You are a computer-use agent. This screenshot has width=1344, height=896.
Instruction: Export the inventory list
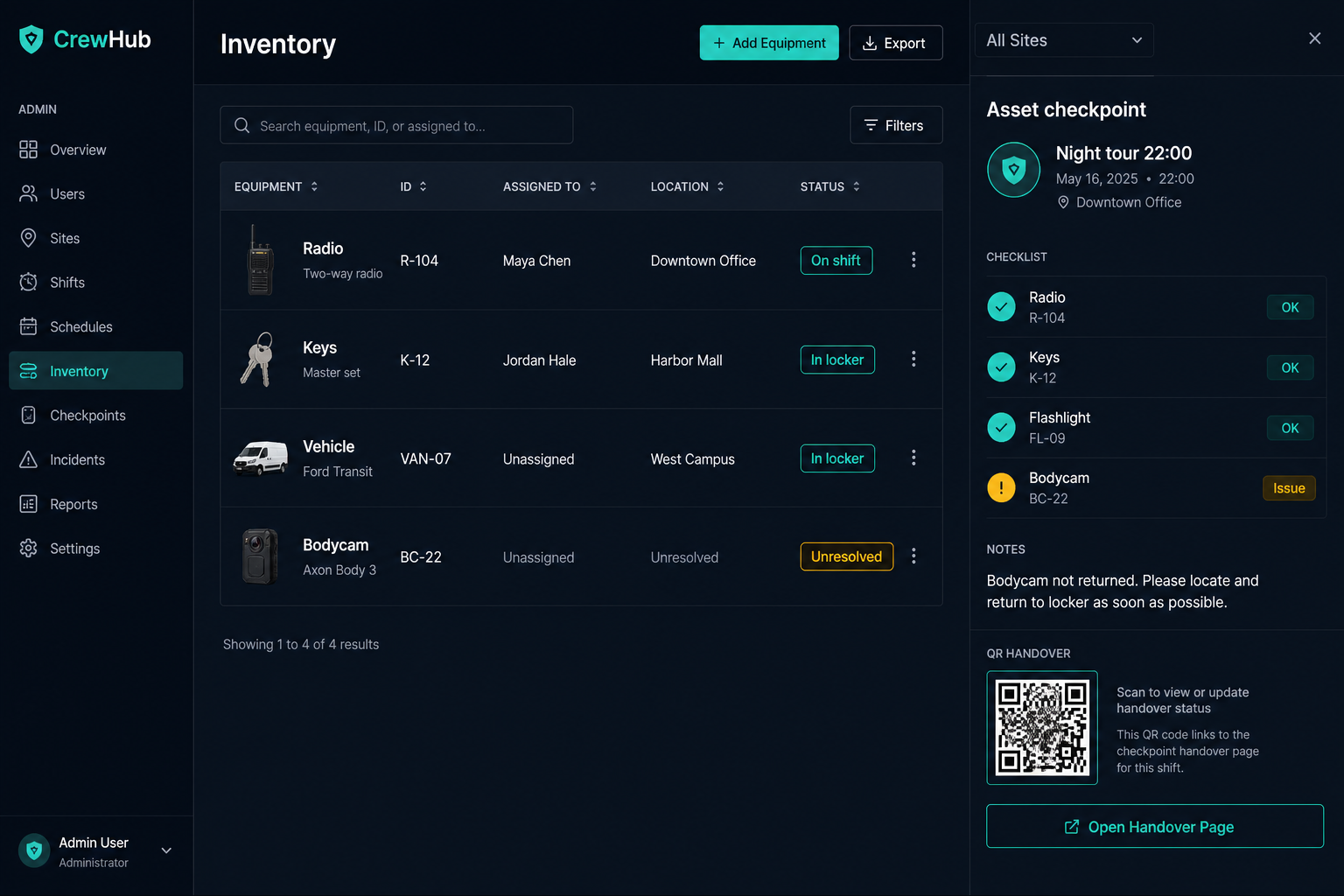(895, 43)
